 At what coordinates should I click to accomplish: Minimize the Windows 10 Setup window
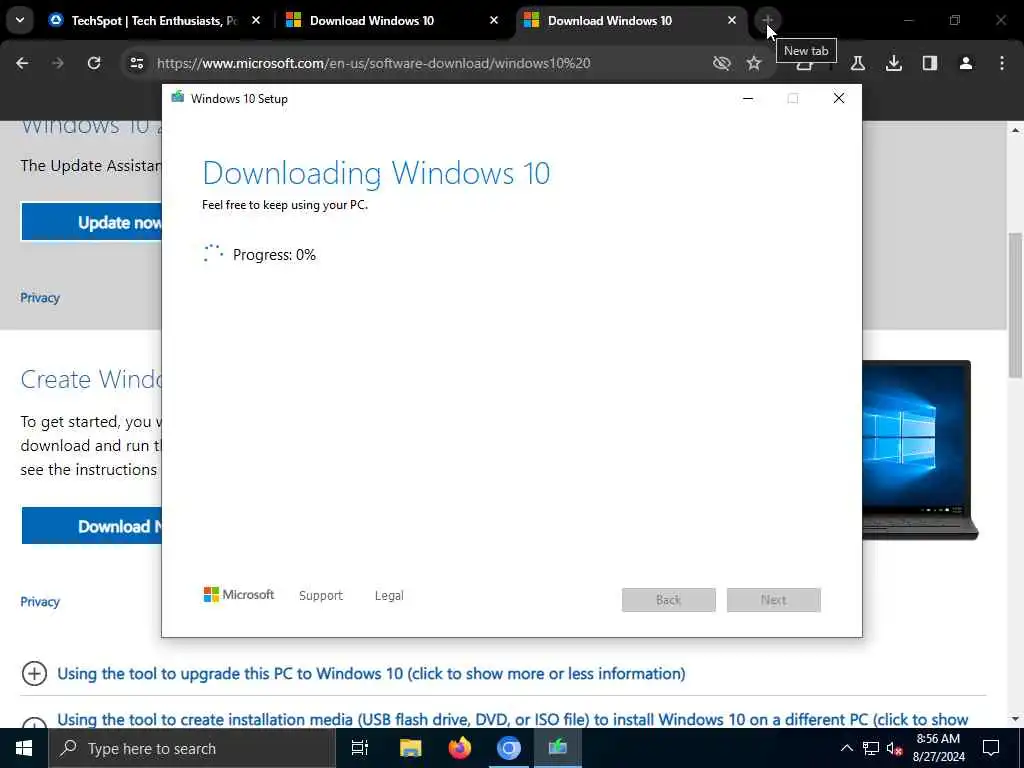pyautogui.click(x=748, y=98)
